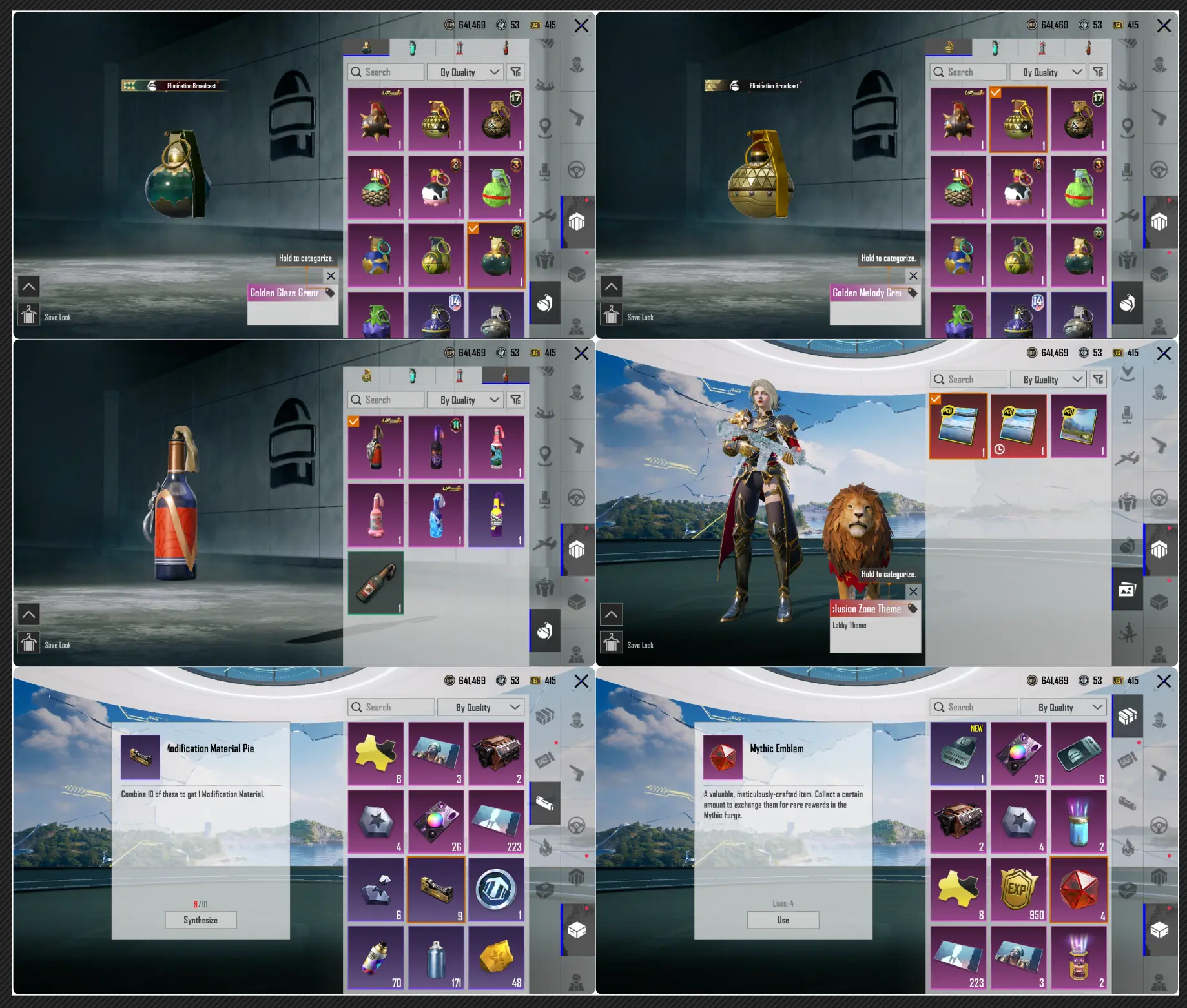Image resolution: width=1187 pixels, height=1008 pixels.
Task: Open smoke grenade tab in Golden Melody screen
Action: coord(995,47)
